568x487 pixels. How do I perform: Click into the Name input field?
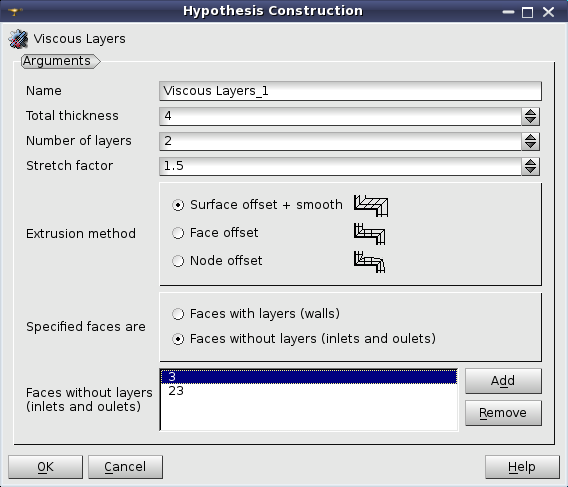pos(350,91)
